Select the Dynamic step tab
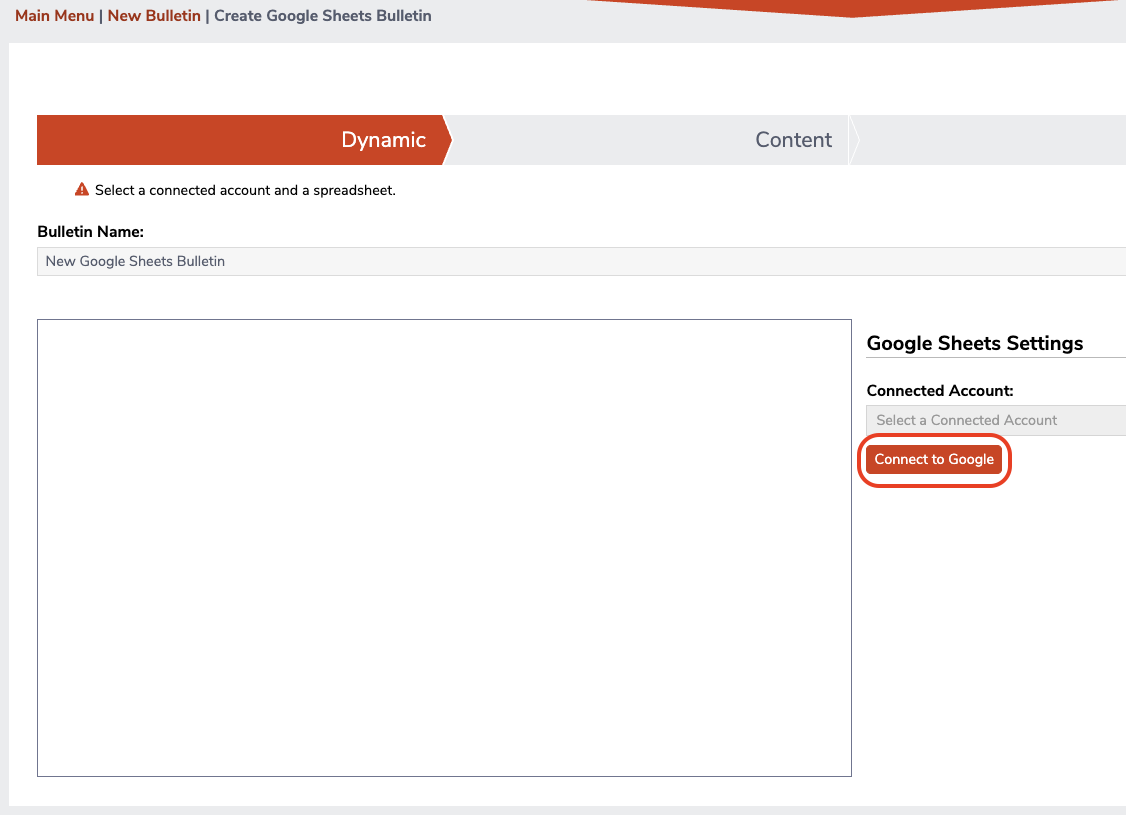 pyautogui.click(x=244, y=140)
